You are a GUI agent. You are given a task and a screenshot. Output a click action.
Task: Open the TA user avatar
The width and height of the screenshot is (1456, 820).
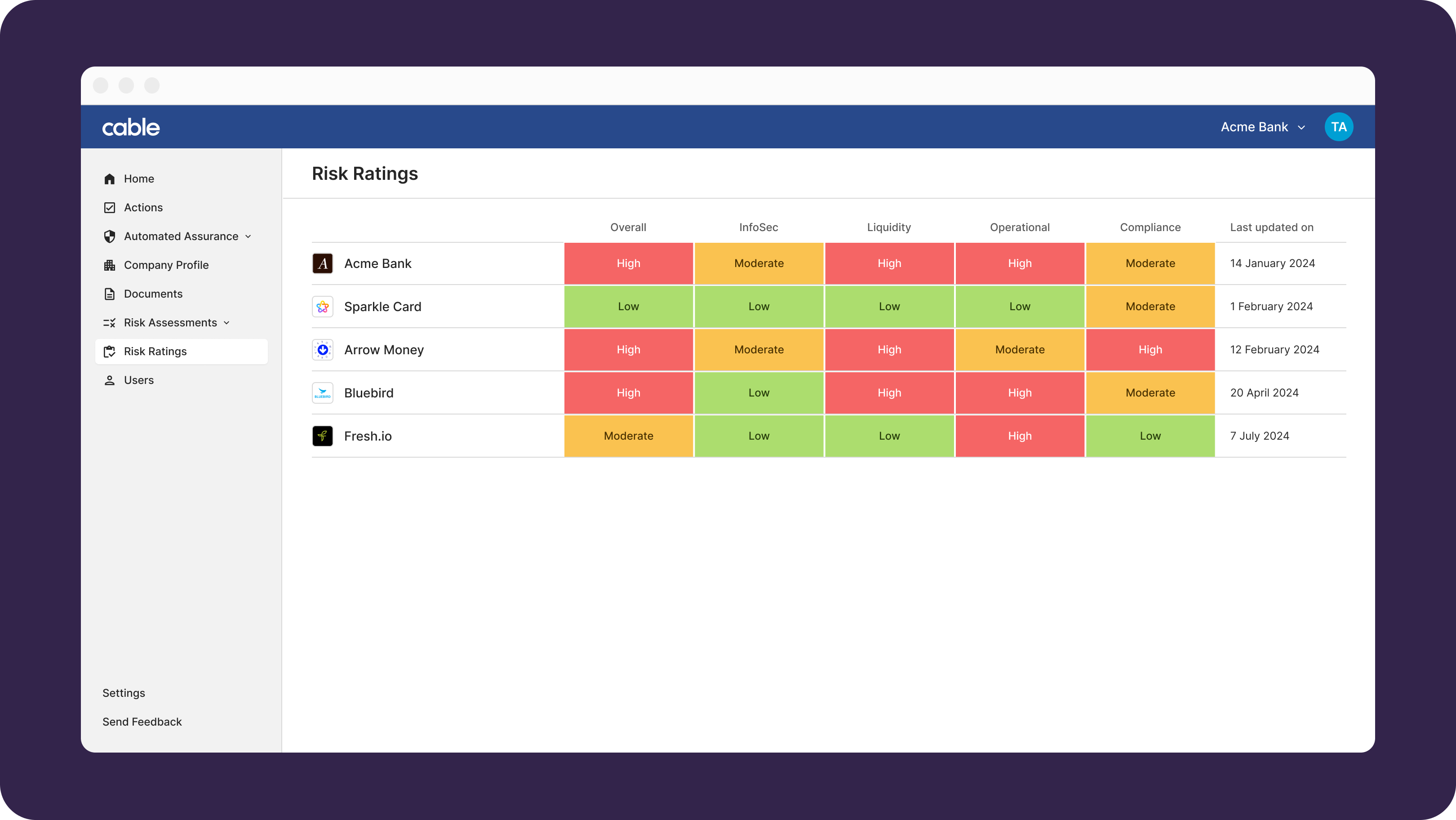tap(1338, 127)
